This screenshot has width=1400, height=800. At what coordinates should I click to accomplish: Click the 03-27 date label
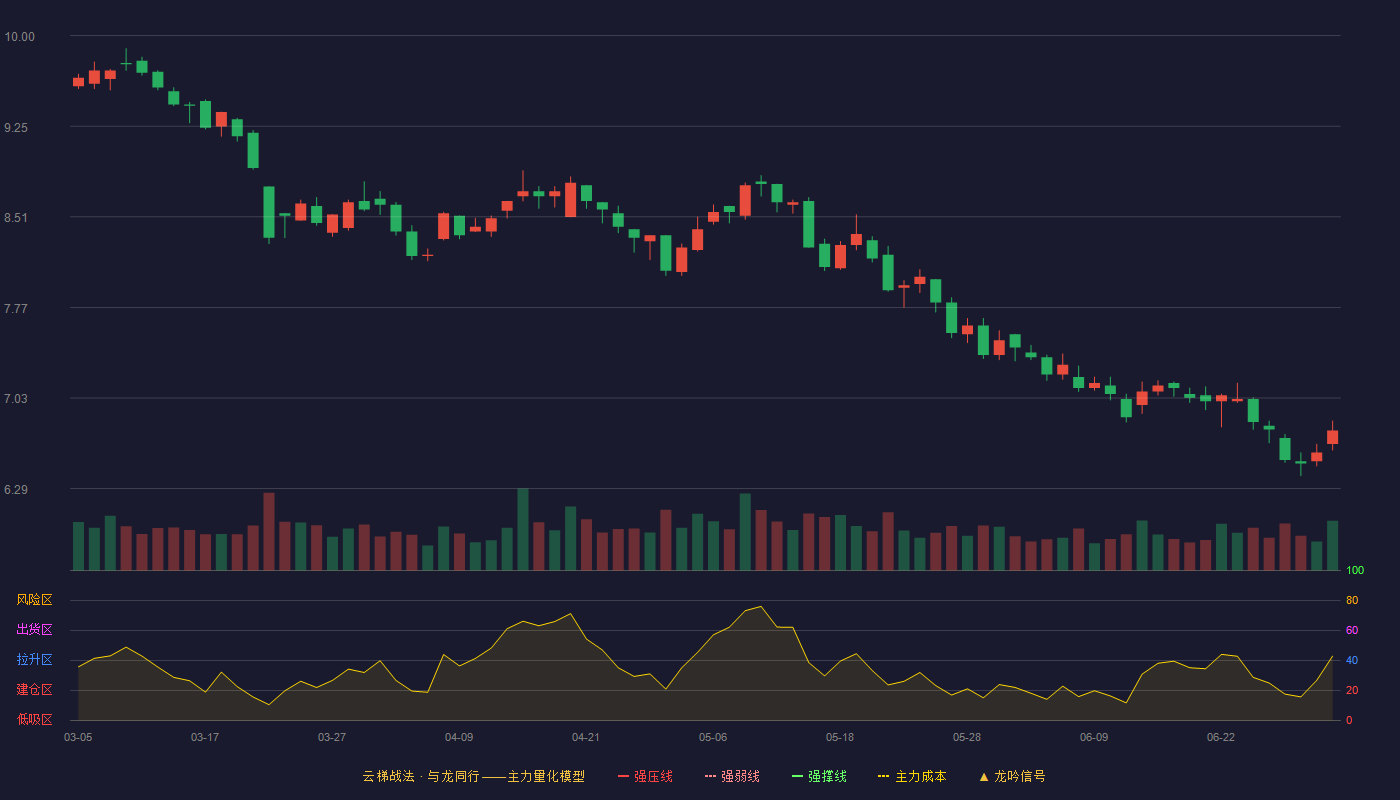[332, 737]
